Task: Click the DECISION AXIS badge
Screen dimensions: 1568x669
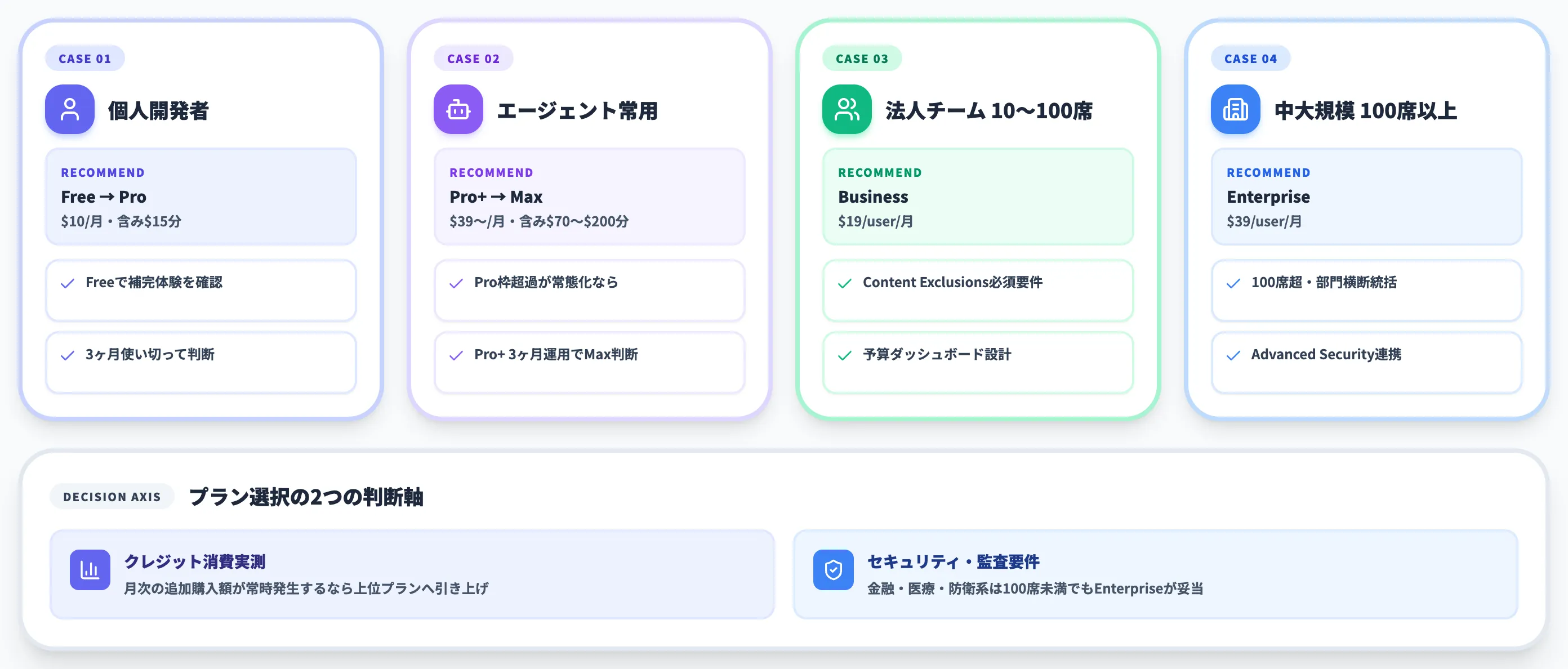Action: 112,497
